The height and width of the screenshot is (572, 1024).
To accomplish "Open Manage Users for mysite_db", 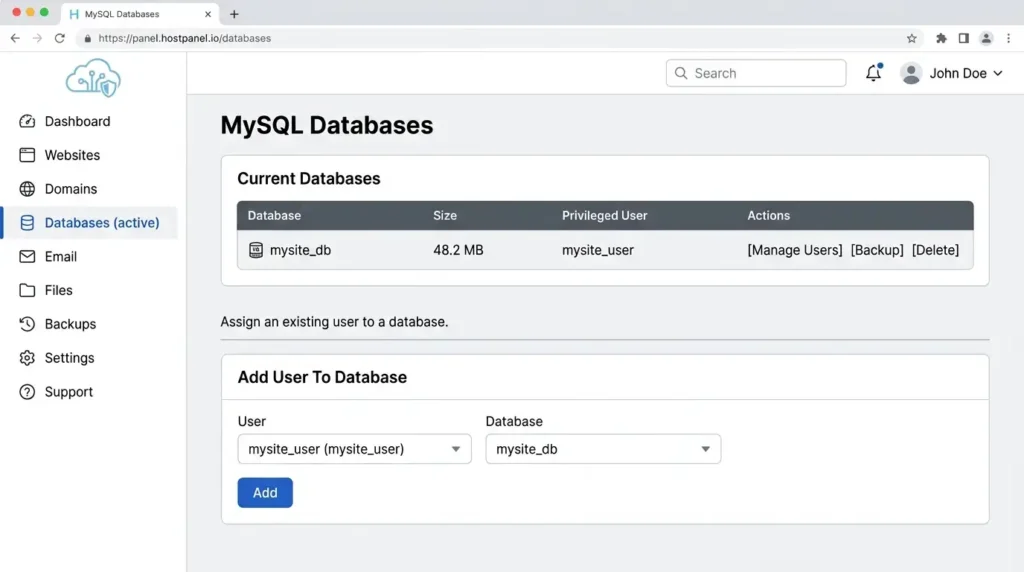I will [795, 250].
